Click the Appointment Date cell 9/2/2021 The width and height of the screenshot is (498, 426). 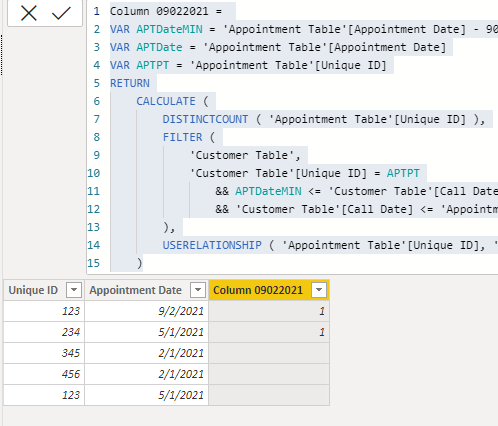[x=147, y=311]
